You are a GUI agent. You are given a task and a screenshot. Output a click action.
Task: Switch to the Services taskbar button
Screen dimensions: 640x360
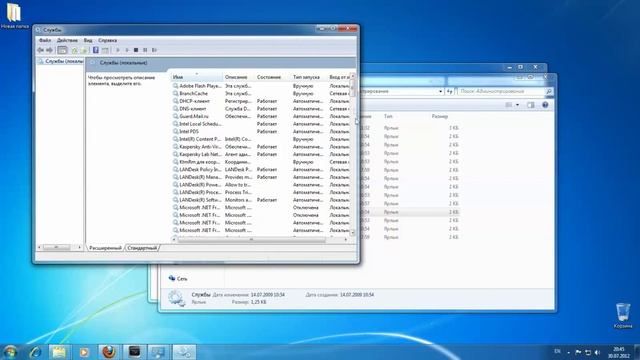(x=184, y=352)
